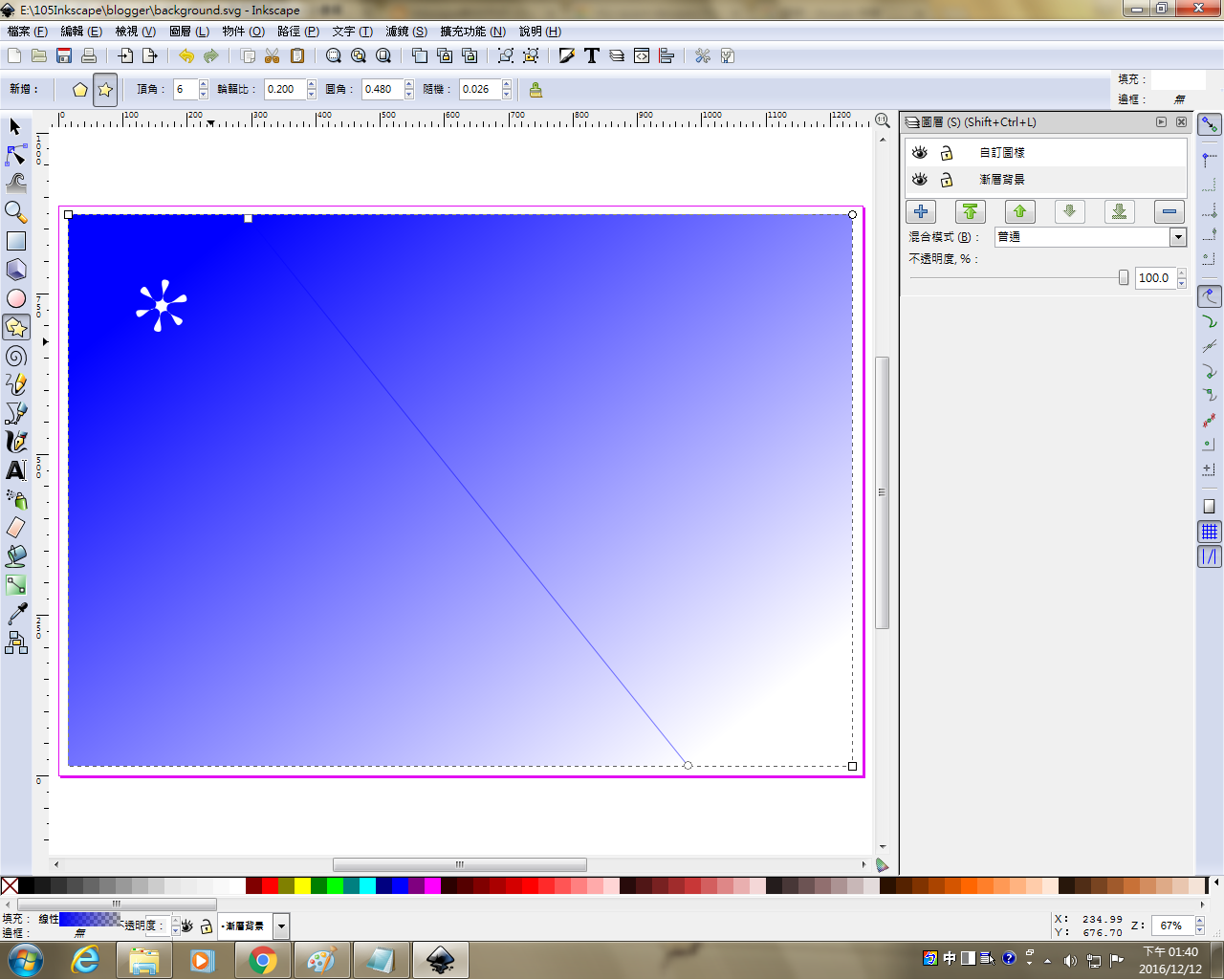Select the paint bucket fill tool
Viewport: 1224px width, 980px height.
[x=15, y=556]
